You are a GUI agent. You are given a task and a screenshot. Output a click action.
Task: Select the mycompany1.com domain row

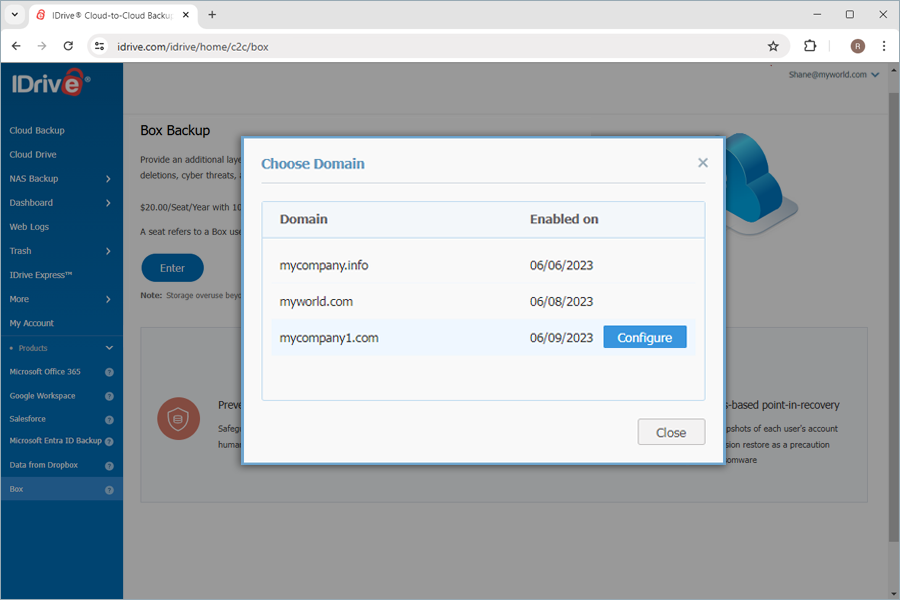click(483, 338)
